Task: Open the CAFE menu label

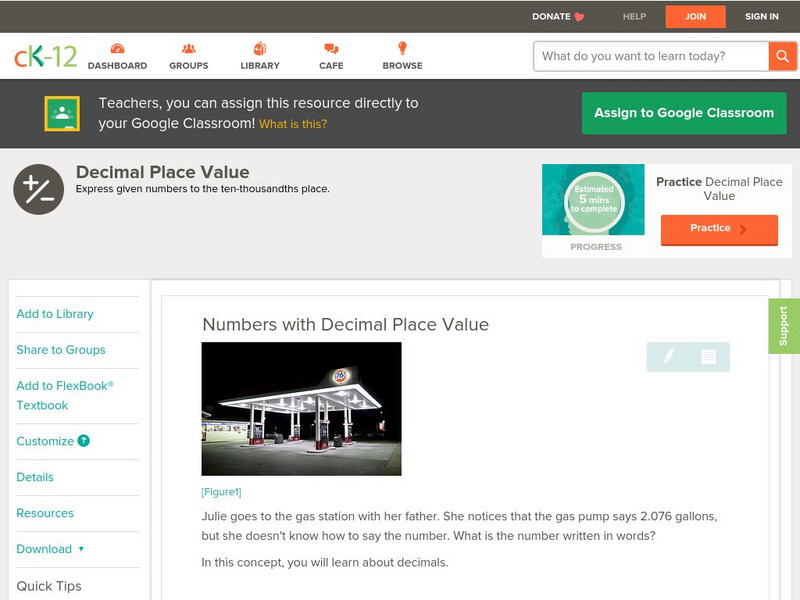Action: pos(331,66)
